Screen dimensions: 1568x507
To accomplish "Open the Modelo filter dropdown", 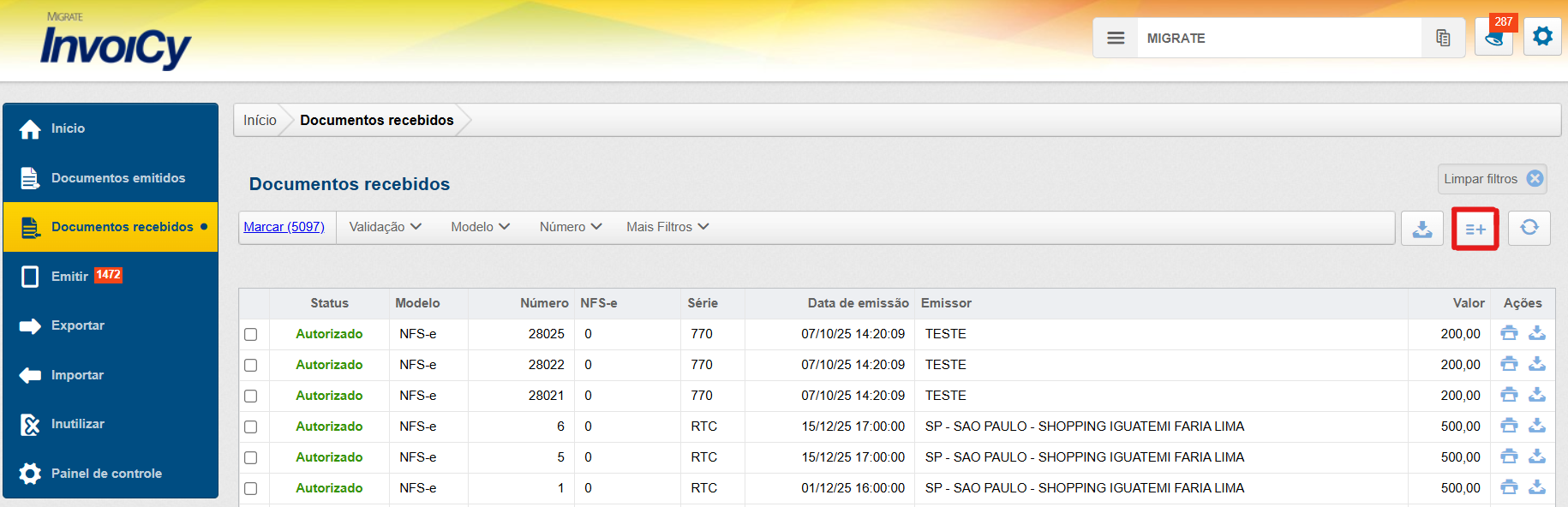I will [480, 227].
